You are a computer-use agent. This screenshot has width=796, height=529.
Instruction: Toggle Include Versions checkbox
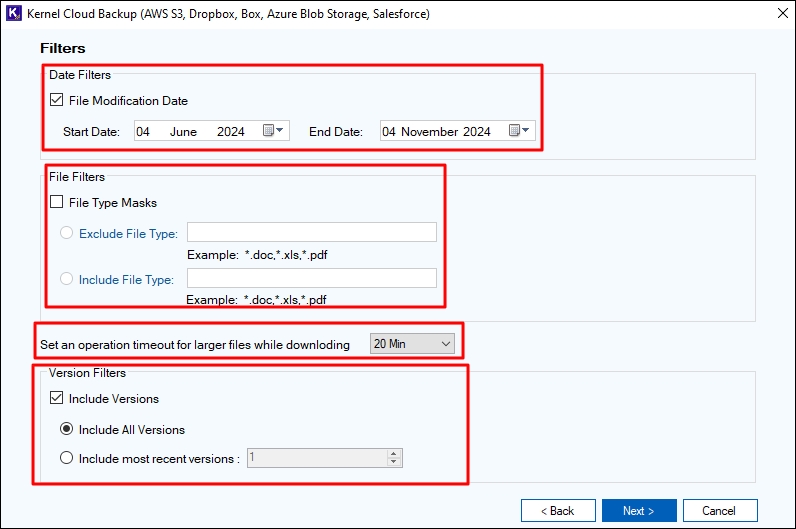coord(56,398)
